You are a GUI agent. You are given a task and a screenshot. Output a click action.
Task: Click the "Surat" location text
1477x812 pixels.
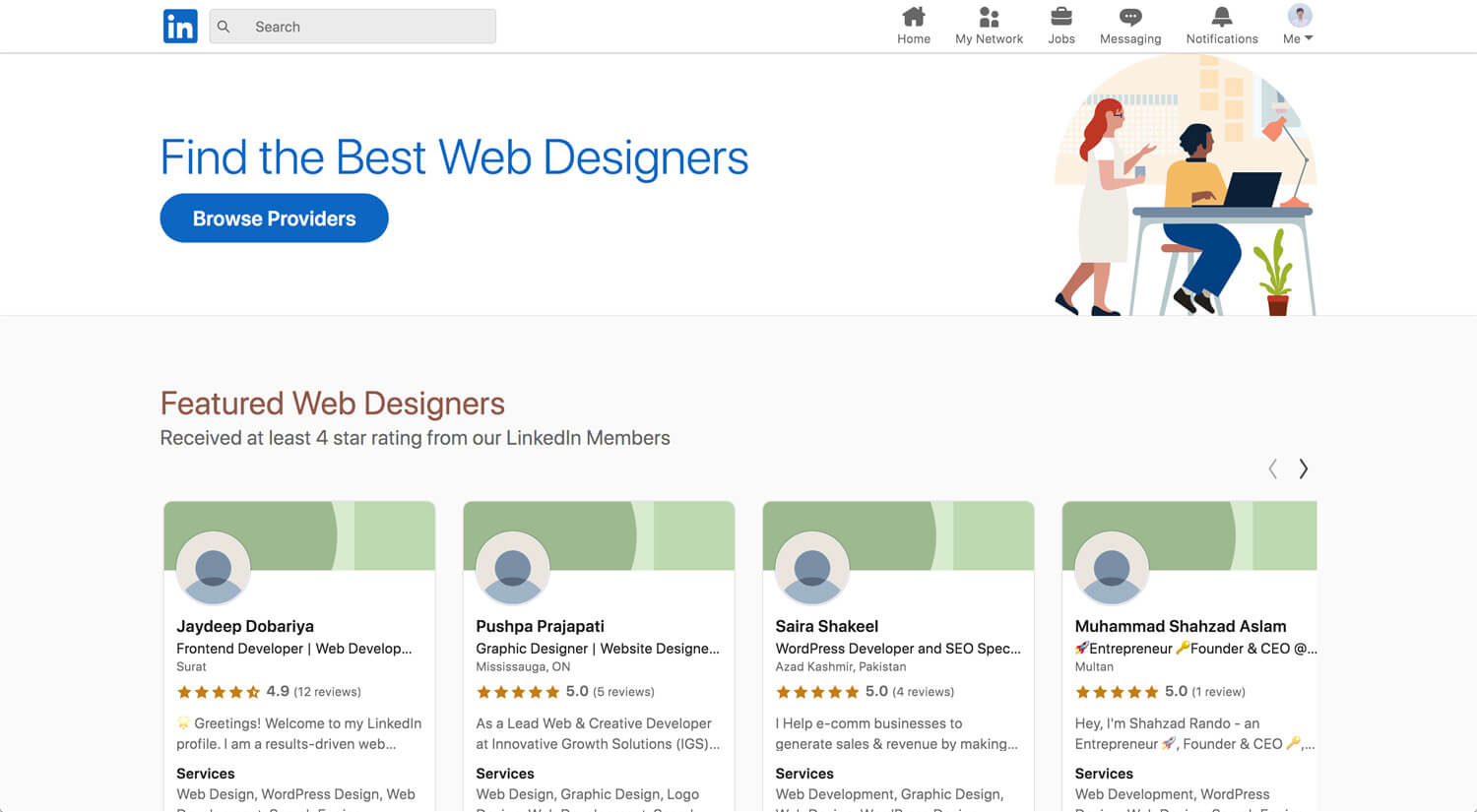click(x=191, y=667)
